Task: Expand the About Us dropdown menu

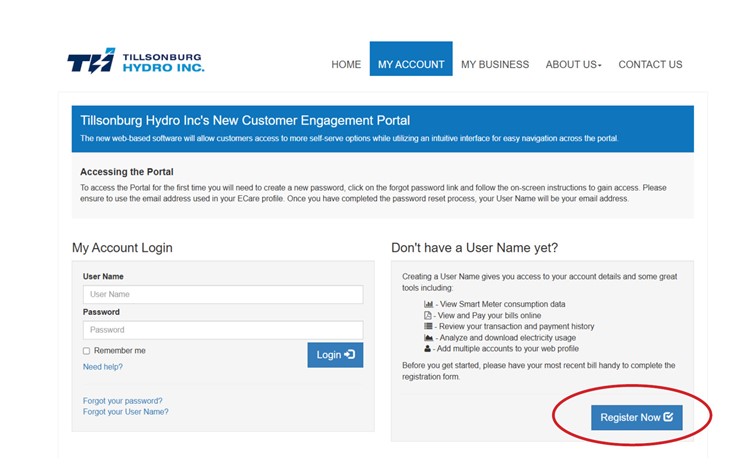Action: coord(573,65)
